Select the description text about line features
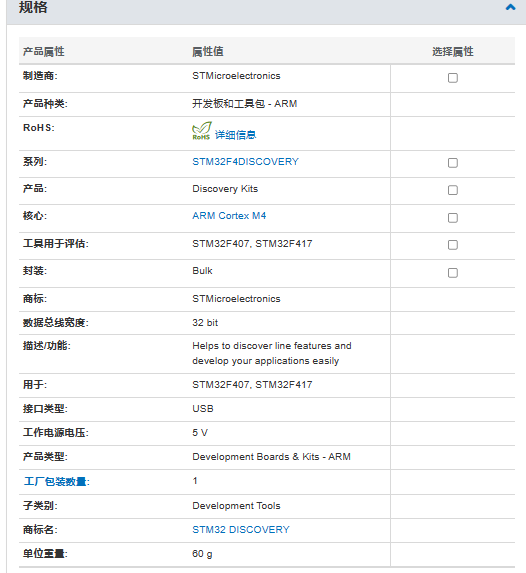 [x=272, y=353]
